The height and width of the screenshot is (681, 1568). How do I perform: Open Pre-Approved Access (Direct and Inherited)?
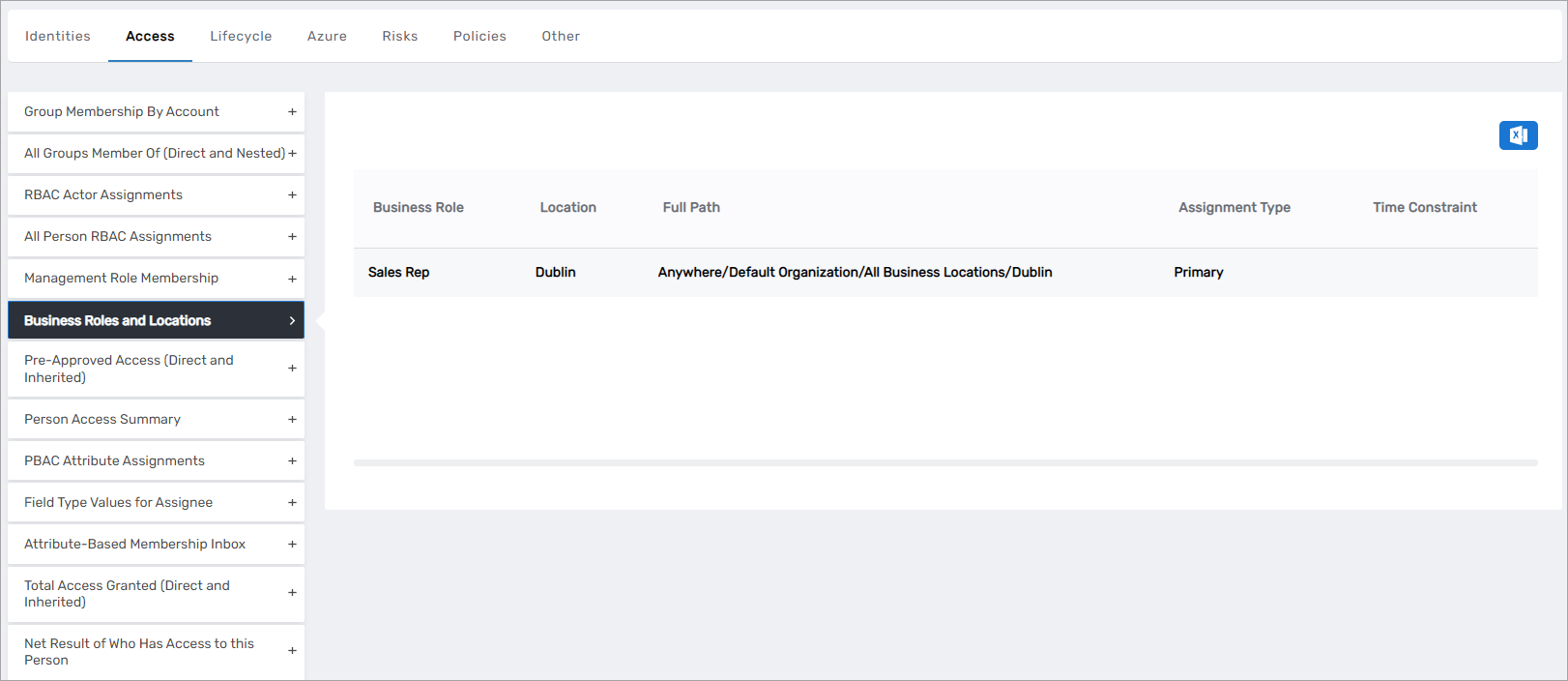click(x=129, y=369)
